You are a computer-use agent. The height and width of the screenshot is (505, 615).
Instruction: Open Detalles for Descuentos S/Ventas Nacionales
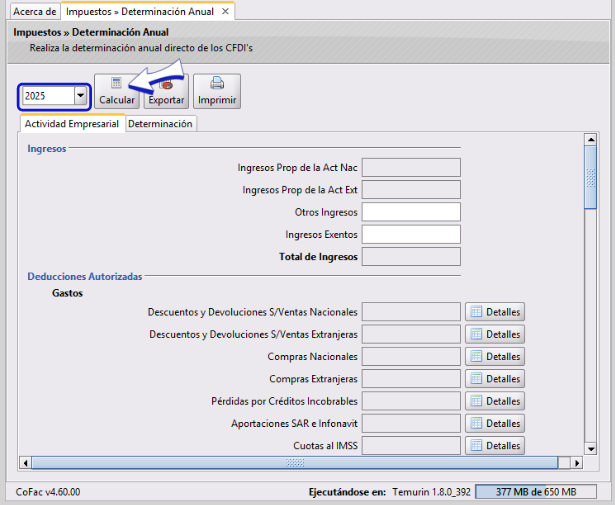point(495,312)
